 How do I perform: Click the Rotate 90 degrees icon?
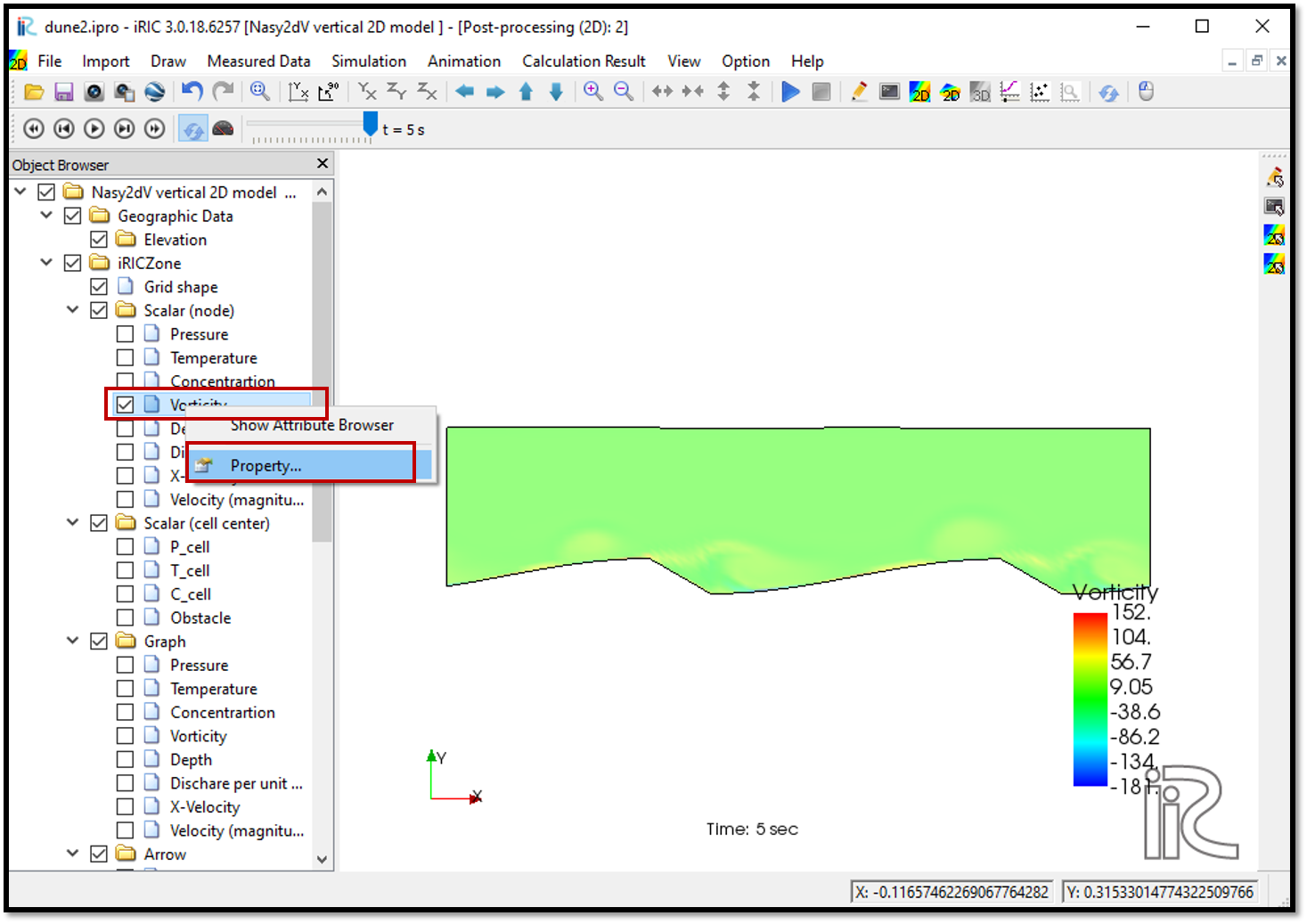pyautogui.click(x=329, y=92)
